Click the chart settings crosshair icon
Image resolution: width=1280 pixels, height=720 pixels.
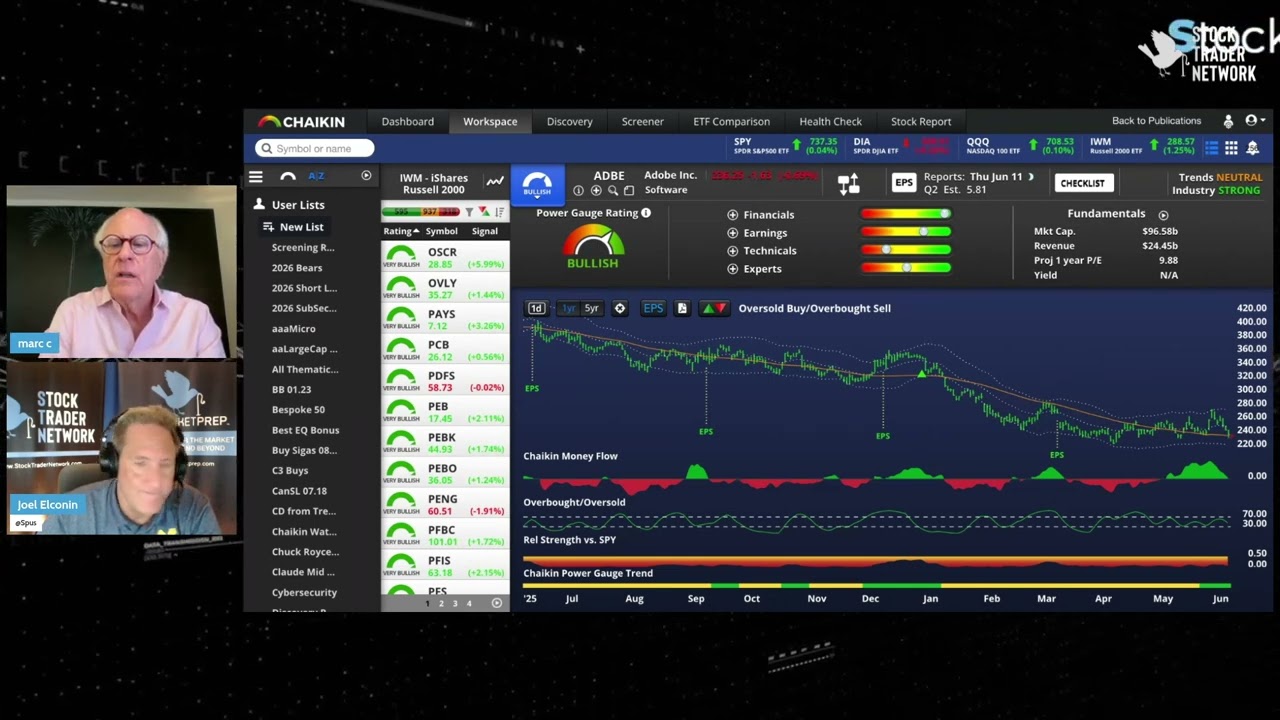click(x=620, y=308)
